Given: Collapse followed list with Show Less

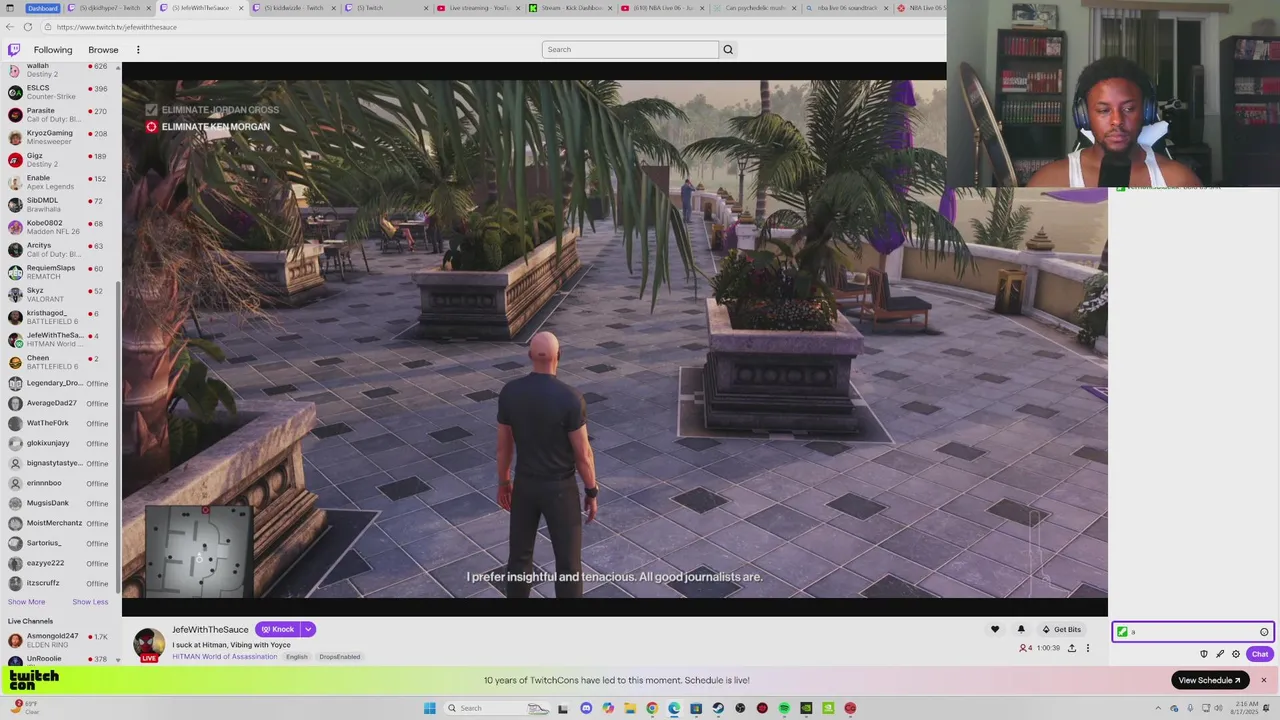Looking at the screenshot, I should (90, 602).
